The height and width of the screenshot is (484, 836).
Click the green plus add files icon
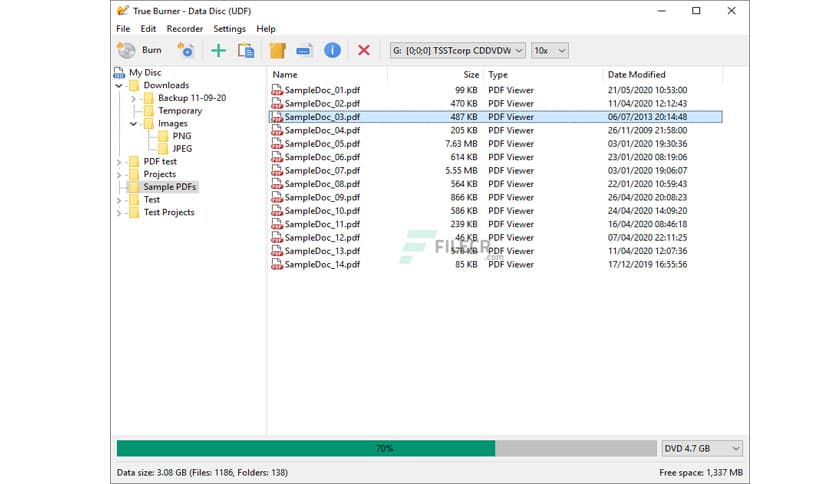pos(218,50)
